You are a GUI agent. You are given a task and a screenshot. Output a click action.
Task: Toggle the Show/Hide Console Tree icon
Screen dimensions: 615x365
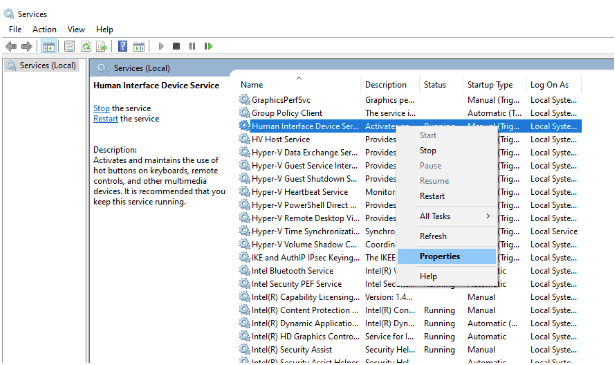[x=49, y=47]
